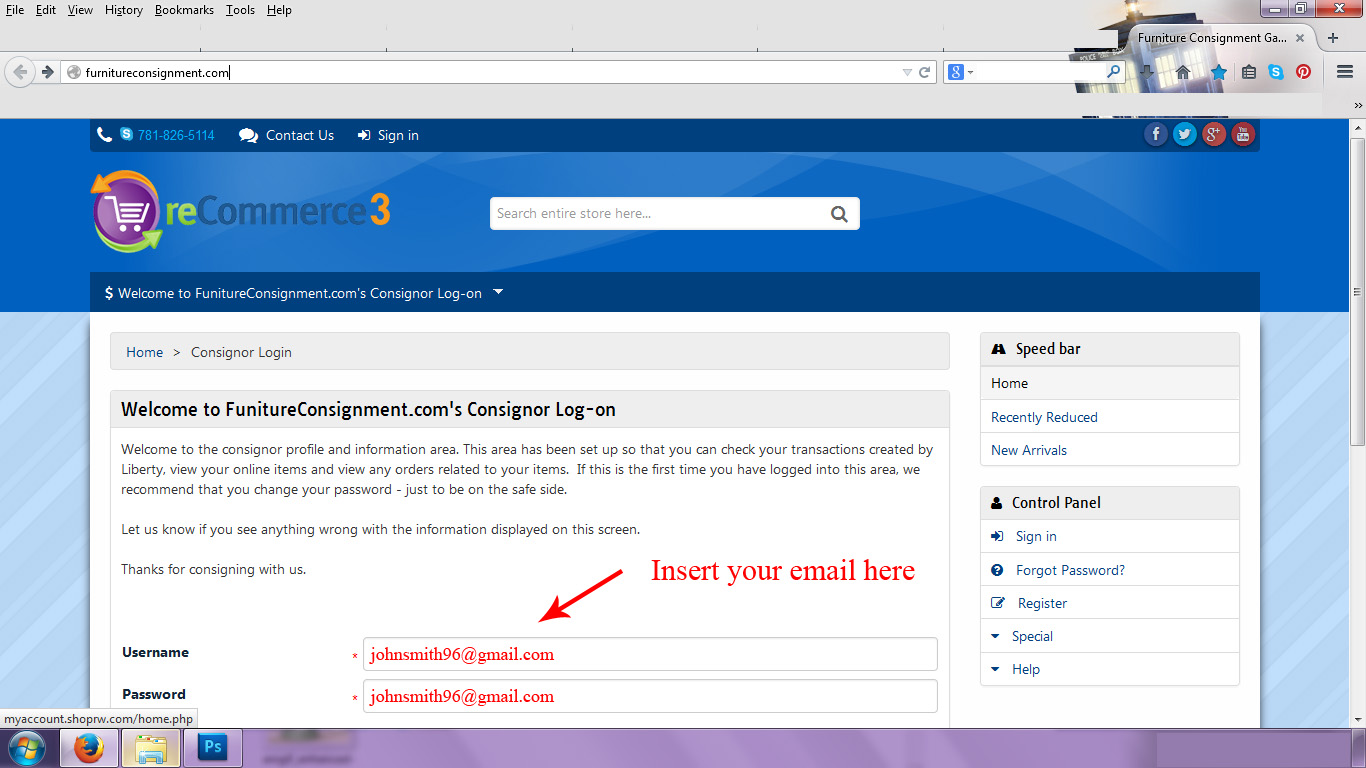Image resolution: width=1366 pixels, height=768 pixels.
Task: Open the Windows Start menu
Action: (x=27, y=748)
